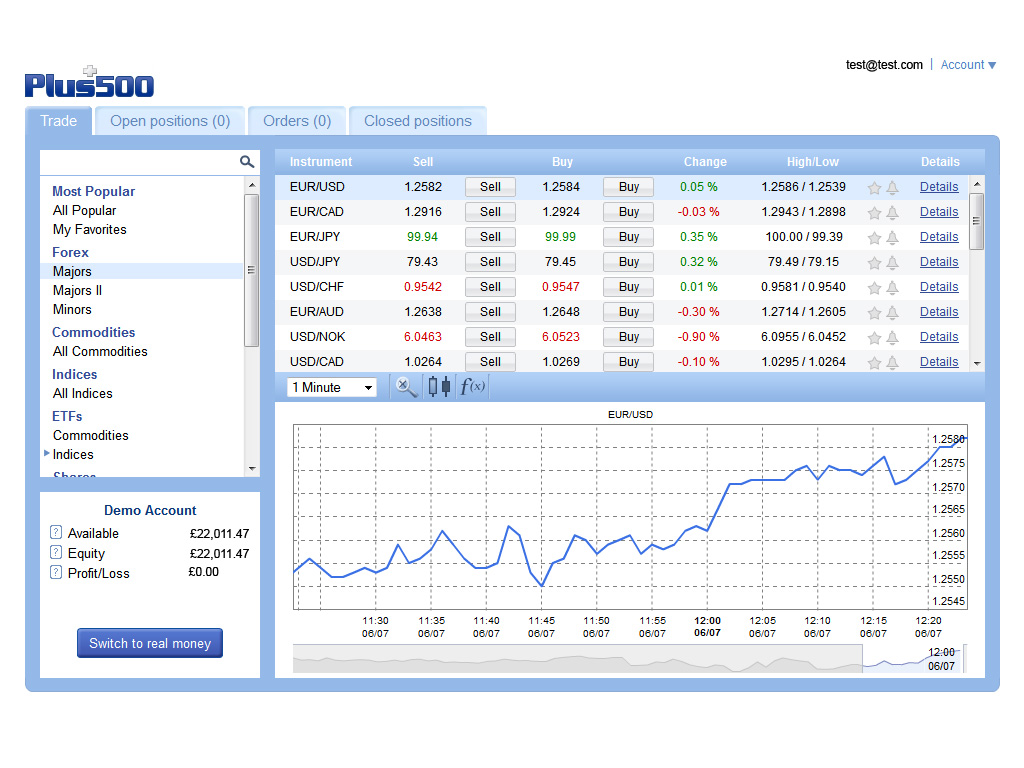Click the Profit/Loss help question icon
1024x768 pixels.
(56, 573)
